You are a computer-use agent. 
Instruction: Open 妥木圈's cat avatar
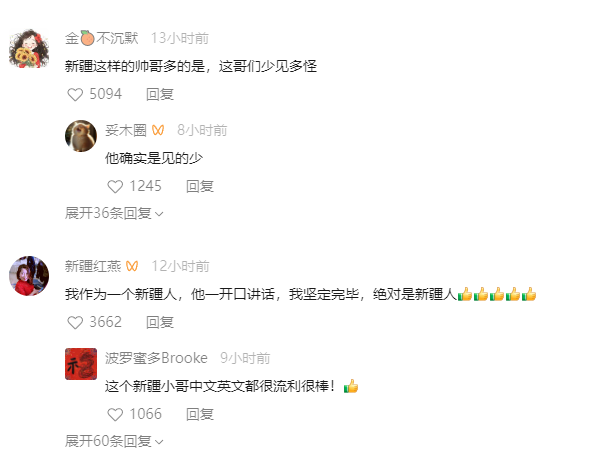pos(81,136)
